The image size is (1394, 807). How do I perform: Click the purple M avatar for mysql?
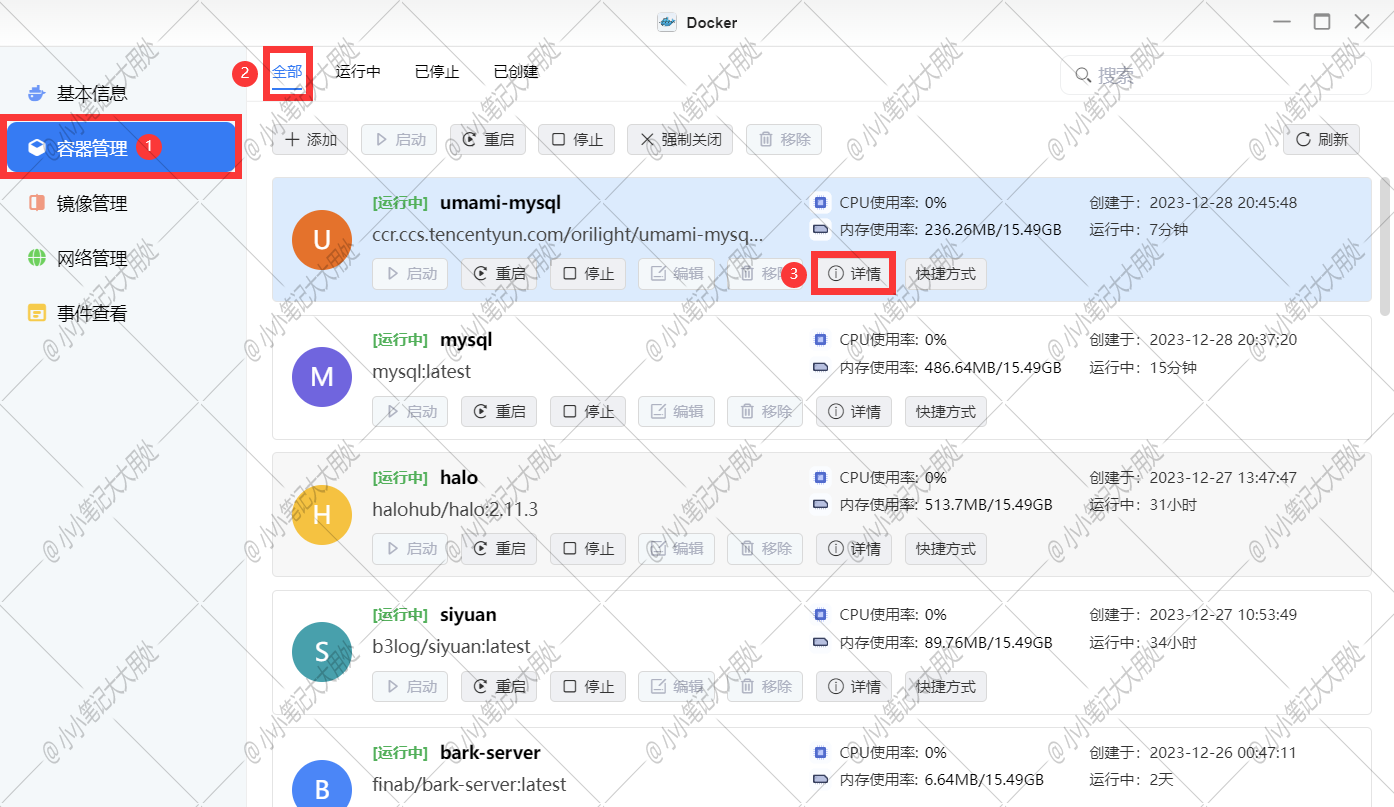tap(322, 377)
